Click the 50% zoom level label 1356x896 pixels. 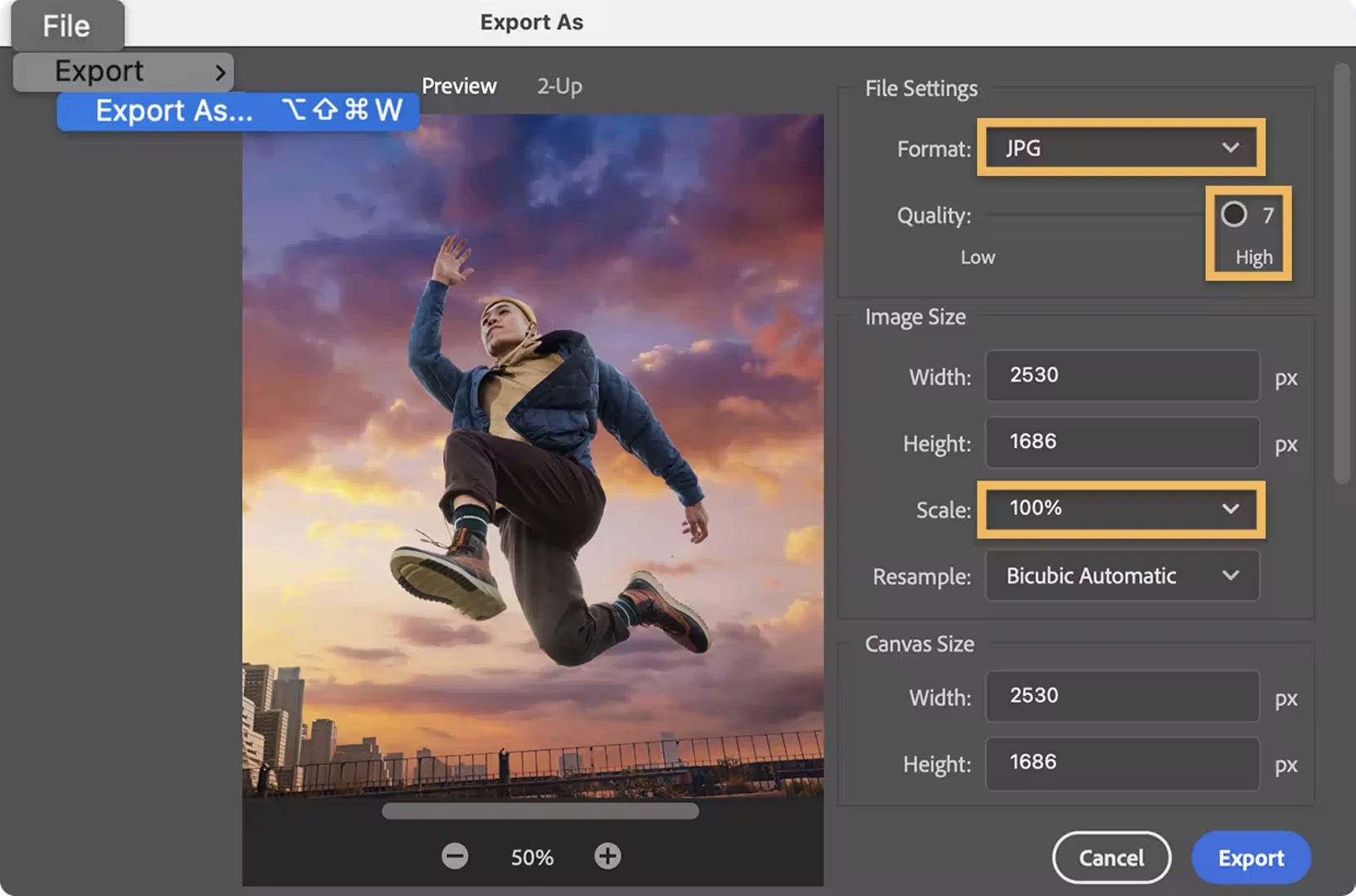(530, 856)
